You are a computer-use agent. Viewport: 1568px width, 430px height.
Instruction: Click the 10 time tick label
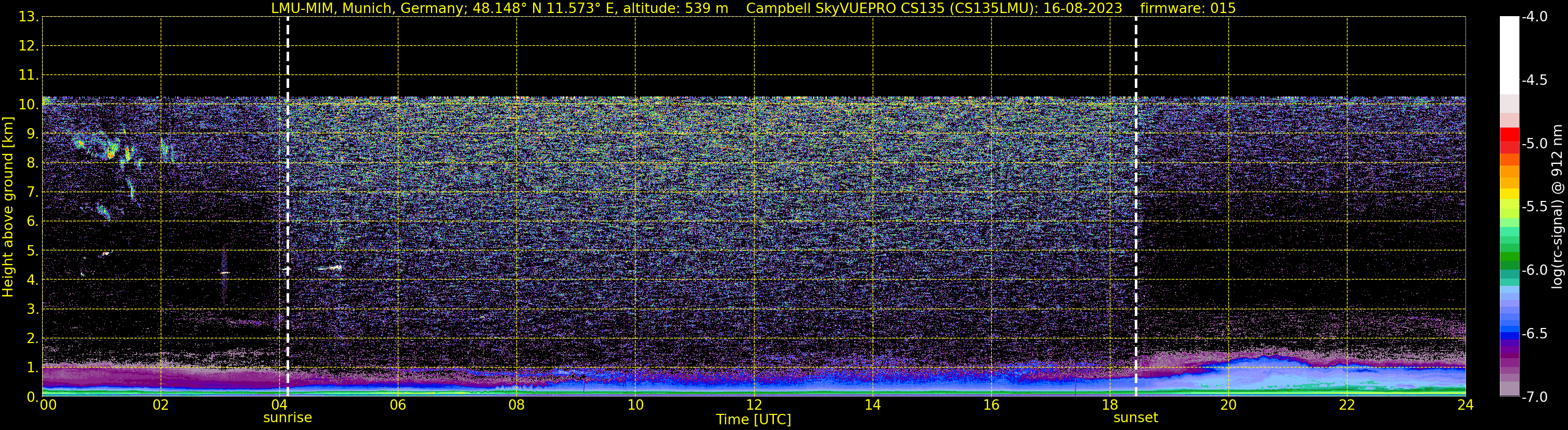coord(636,405)
